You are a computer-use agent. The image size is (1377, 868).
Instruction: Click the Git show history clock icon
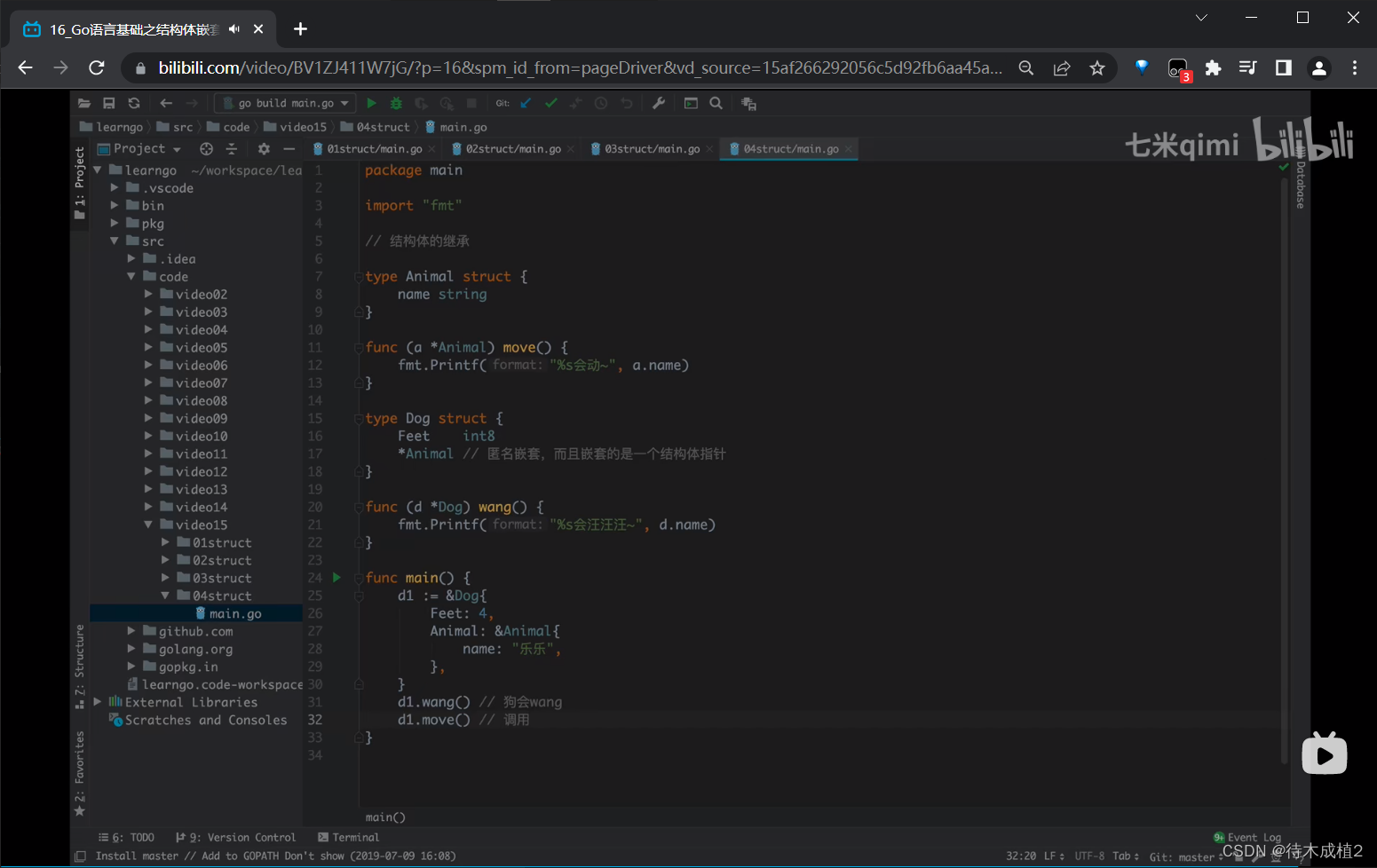point(601,103)
